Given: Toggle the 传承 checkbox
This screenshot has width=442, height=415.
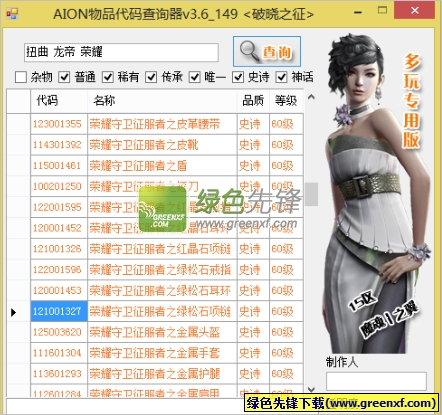Looking at the screenshot, I should click(x=151, y=77).
